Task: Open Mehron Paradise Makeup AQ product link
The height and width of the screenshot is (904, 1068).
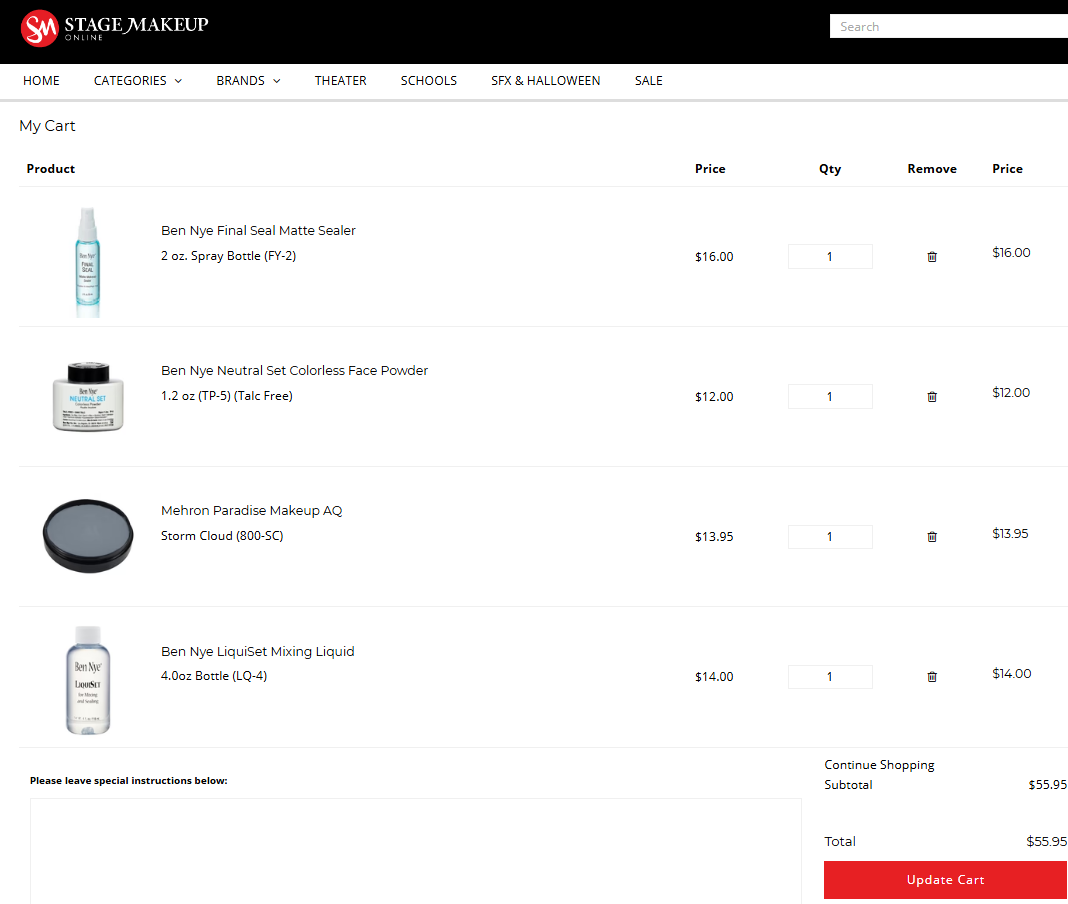Action: point(251,510)
